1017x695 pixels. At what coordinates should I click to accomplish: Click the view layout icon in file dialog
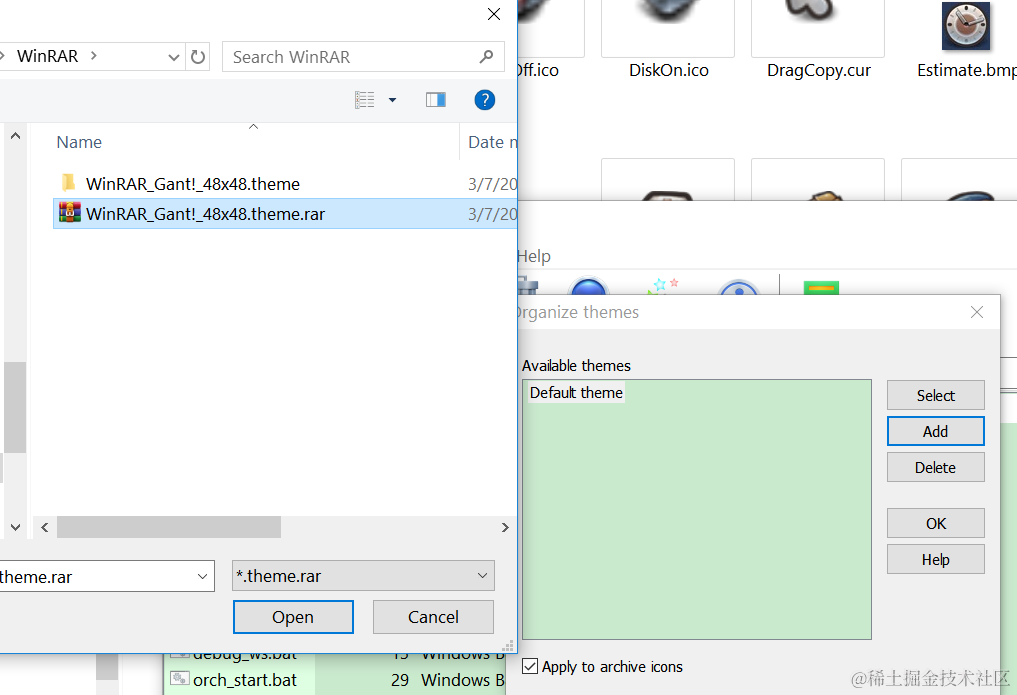click(x=365, y=100)
